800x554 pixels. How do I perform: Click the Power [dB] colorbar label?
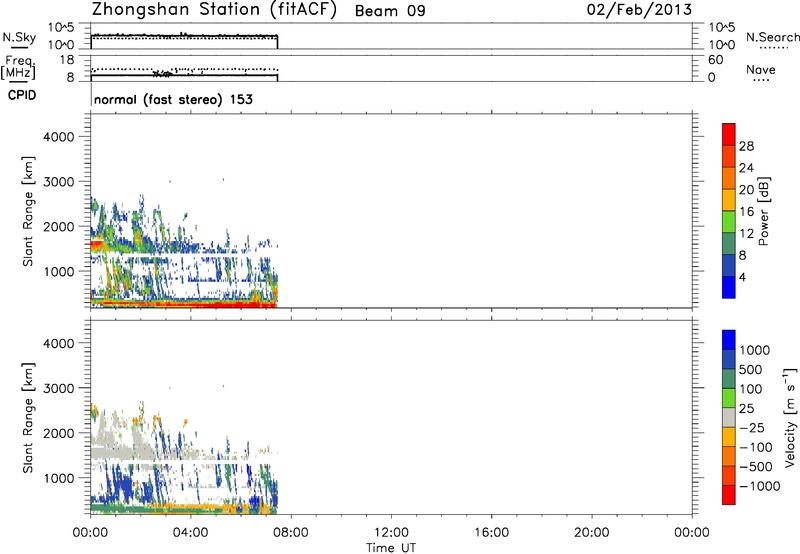tap(763, 211)
